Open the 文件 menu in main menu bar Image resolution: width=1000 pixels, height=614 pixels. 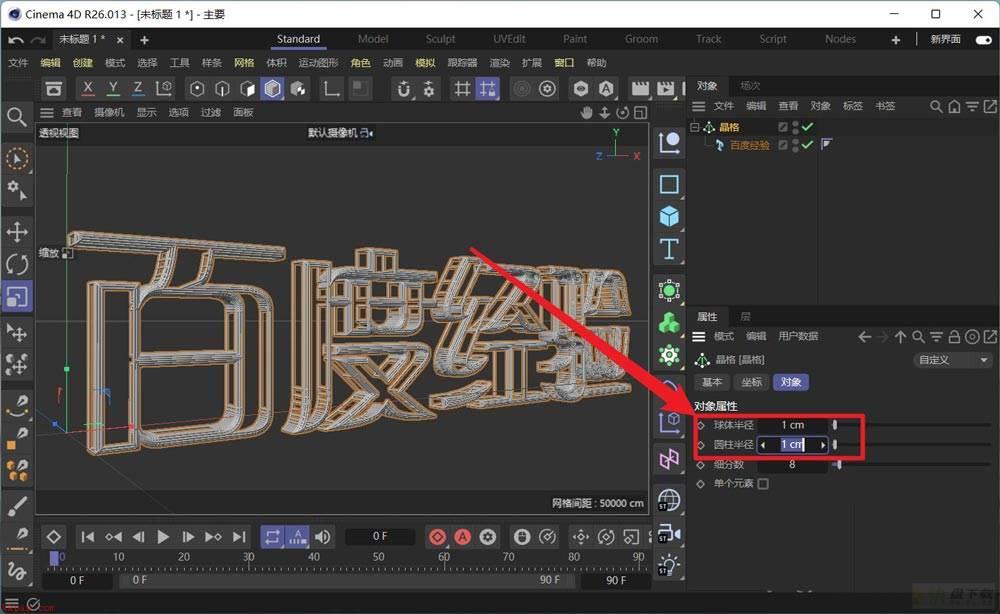[18, 62]
